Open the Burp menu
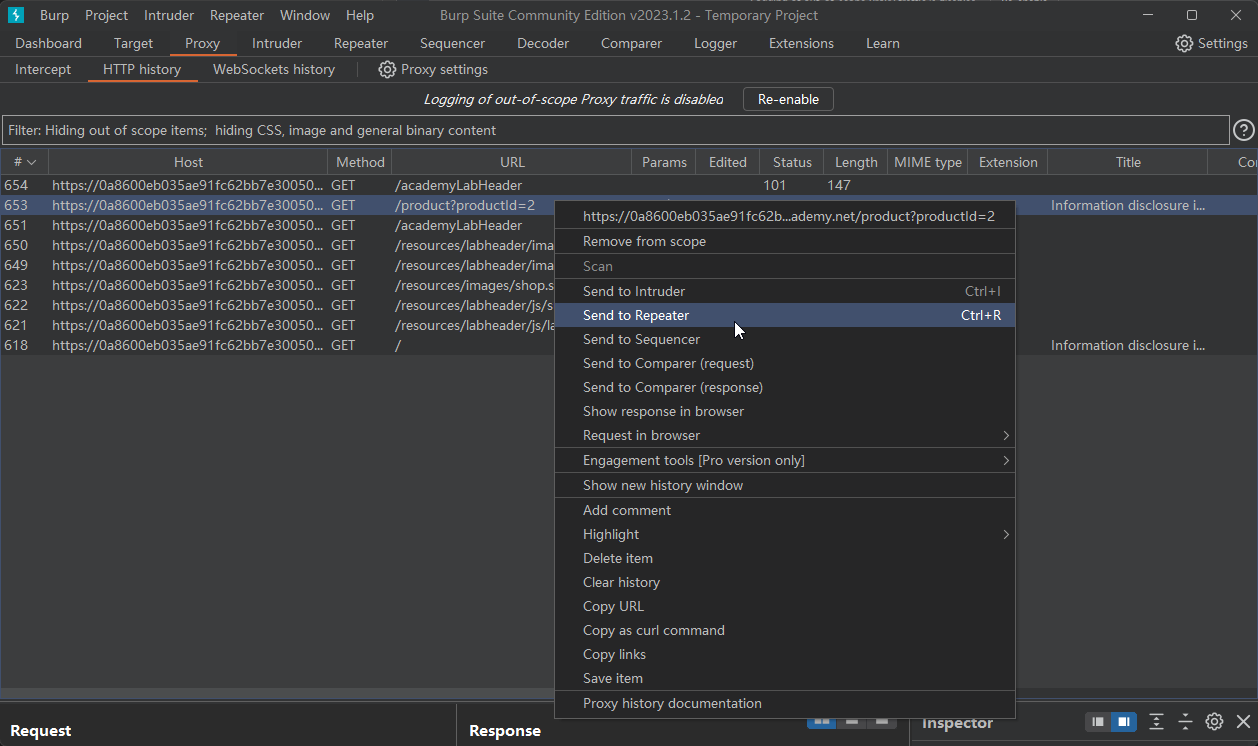The height and width of the screenshot is (746, 1258). pos(54,15)
